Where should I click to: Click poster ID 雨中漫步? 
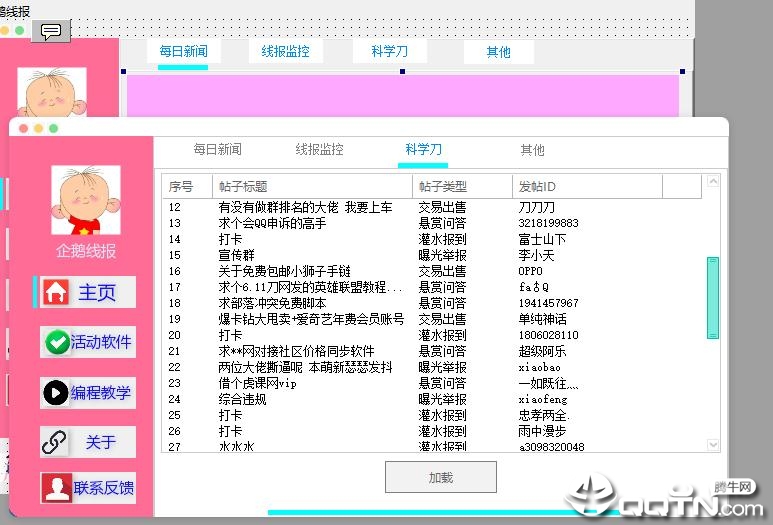(x=542, y=431)
